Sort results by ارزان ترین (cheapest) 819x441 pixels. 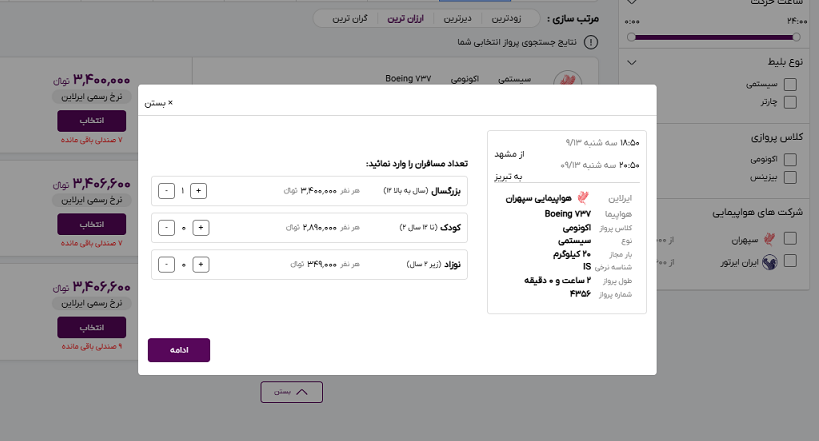point(405,18)
